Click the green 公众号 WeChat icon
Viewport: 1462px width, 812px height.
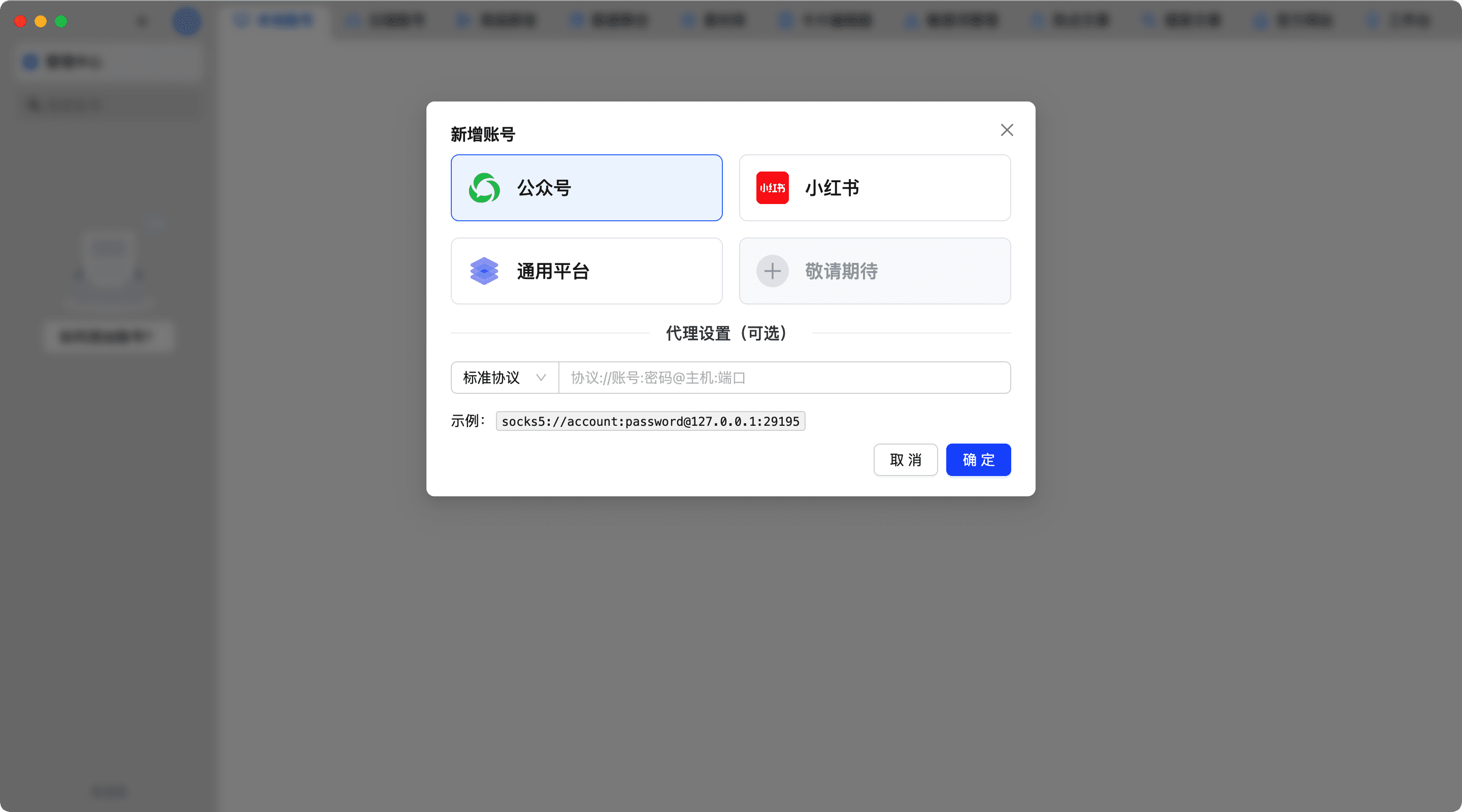click(x=484, y=188)
